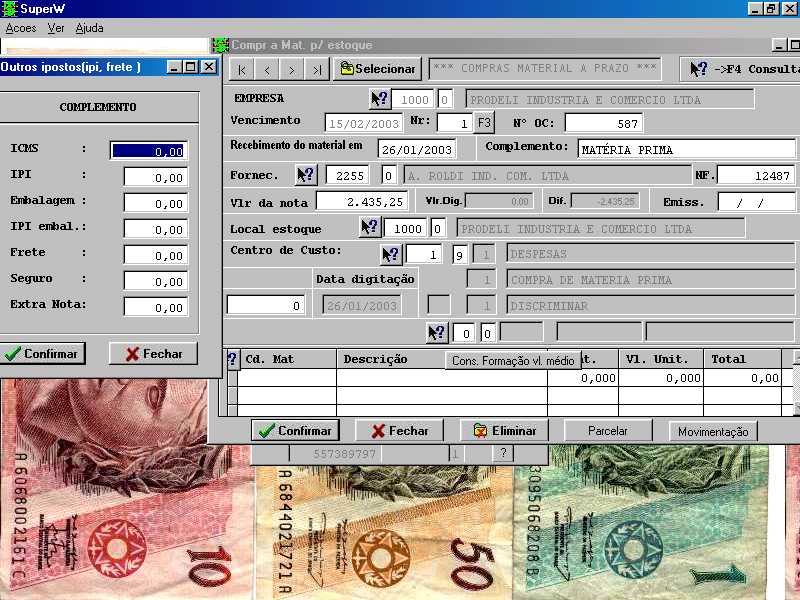Open lookup icon next to Centro de Custo
The width and height of the screenshot is (800, 600).
[391, 254]
